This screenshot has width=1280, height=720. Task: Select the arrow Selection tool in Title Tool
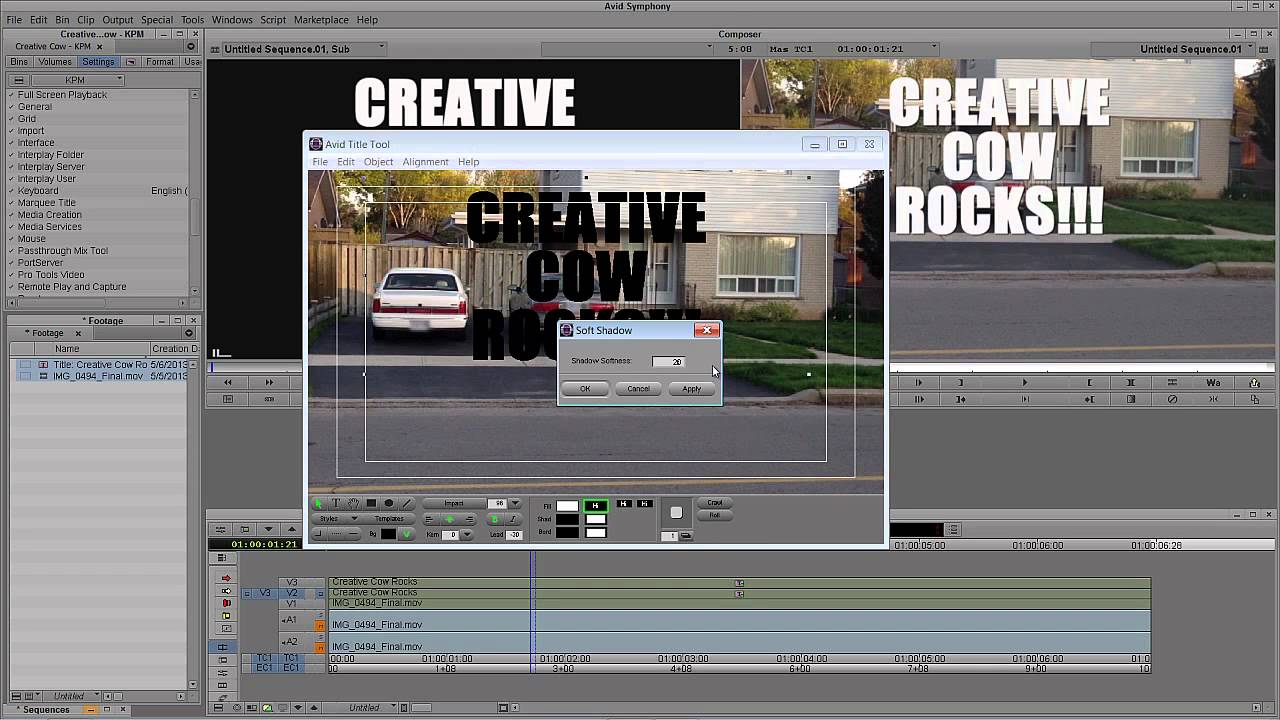point(319,503)
